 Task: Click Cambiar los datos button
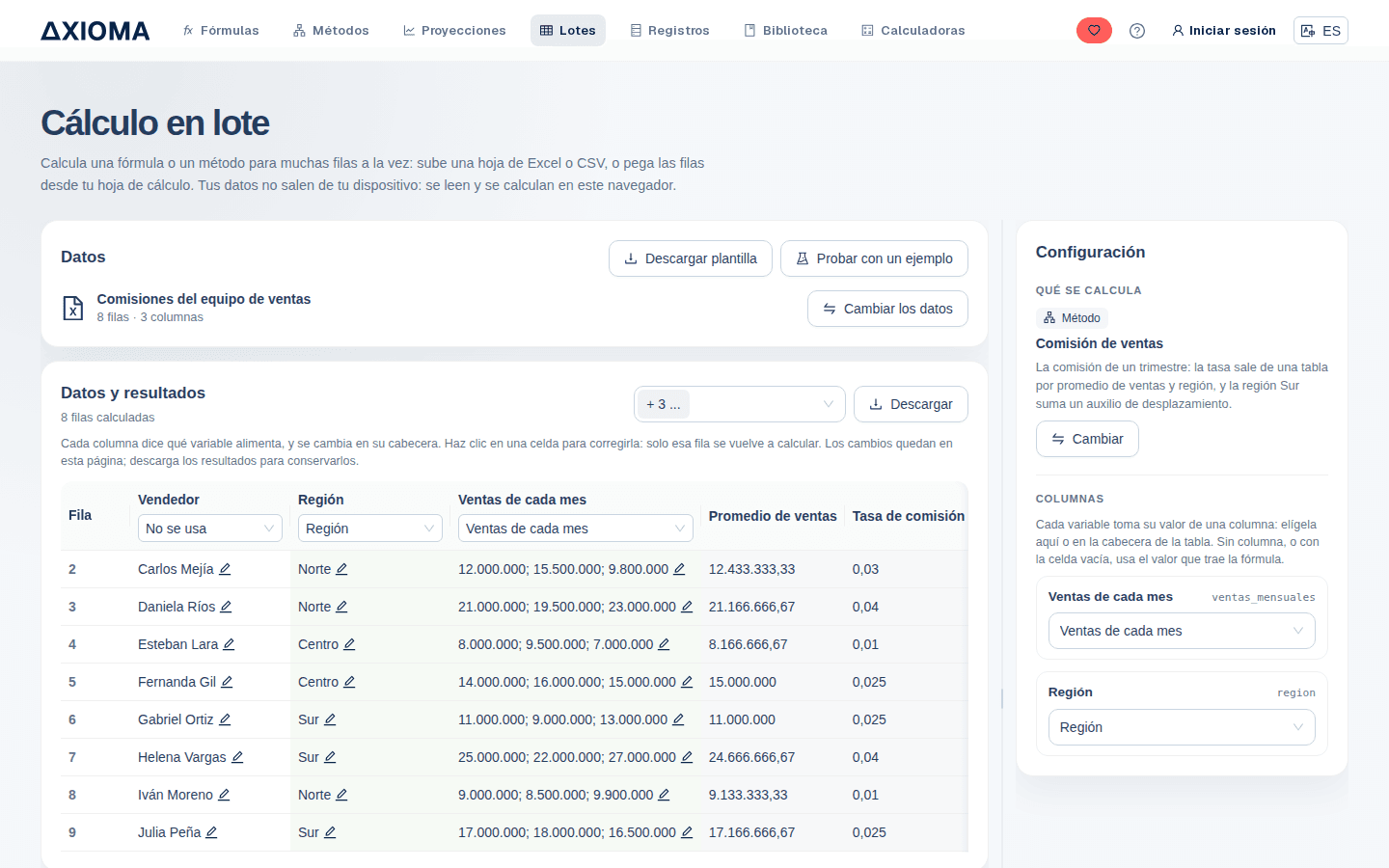tap(887, 309)
